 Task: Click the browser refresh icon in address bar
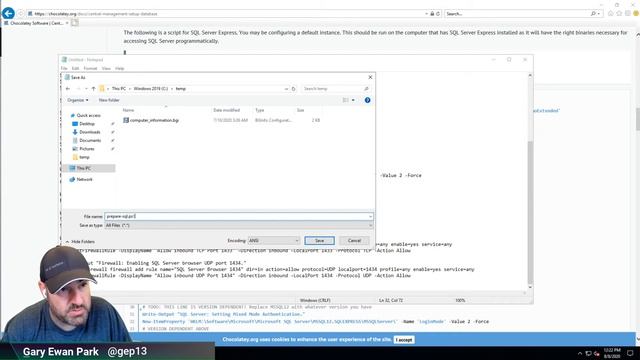pos(438,13)
